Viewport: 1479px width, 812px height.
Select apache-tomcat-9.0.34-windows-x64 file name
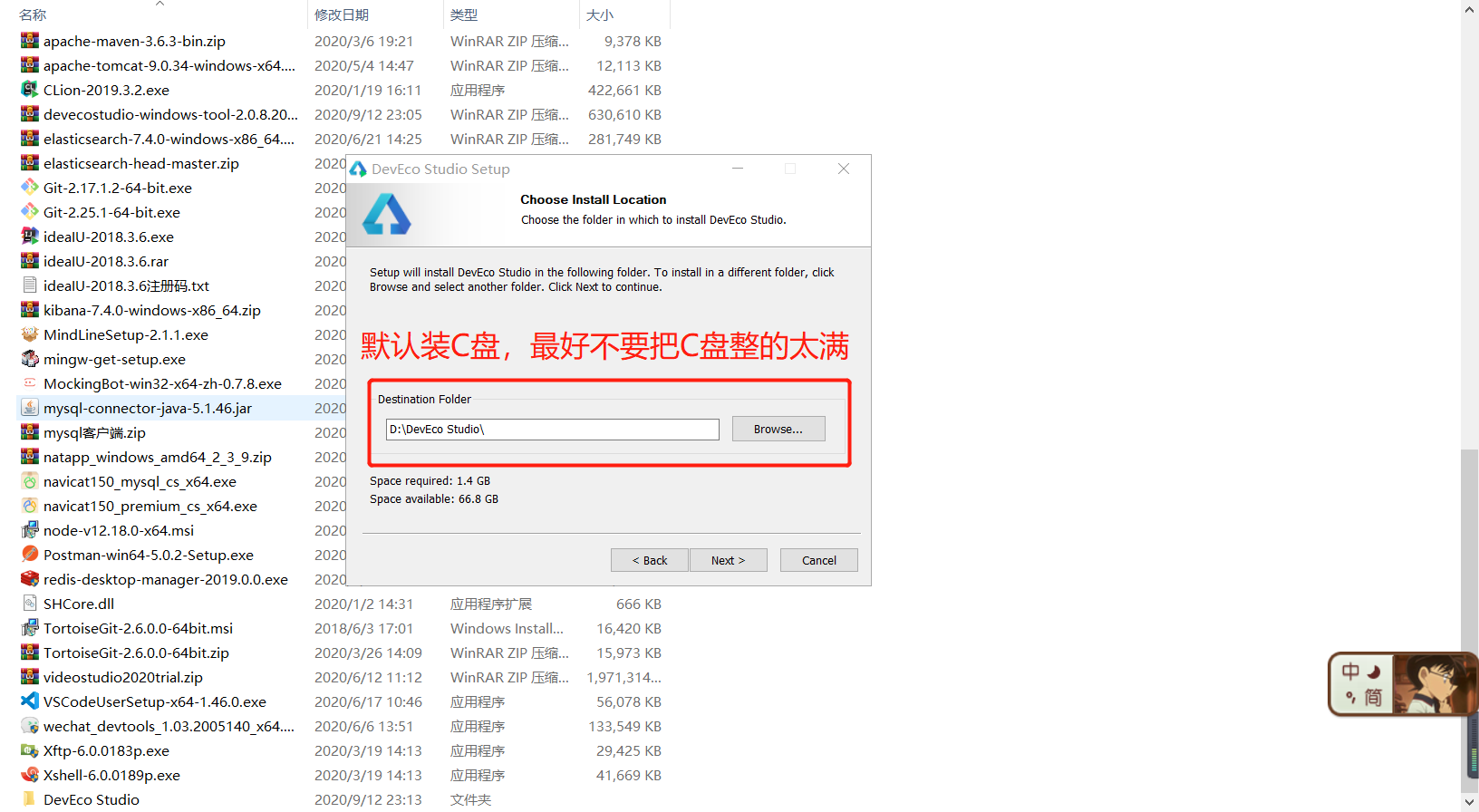tap(169, 65)
